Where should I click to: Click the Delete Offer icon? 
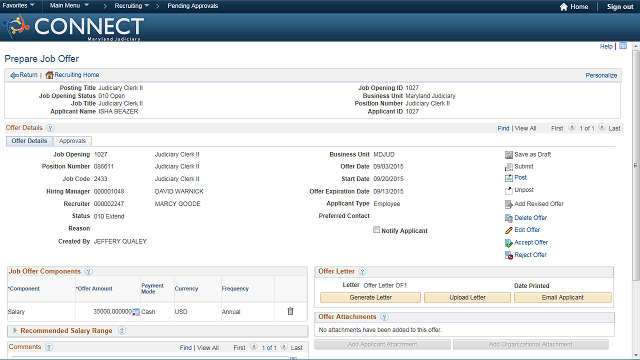tap(509, 218)
